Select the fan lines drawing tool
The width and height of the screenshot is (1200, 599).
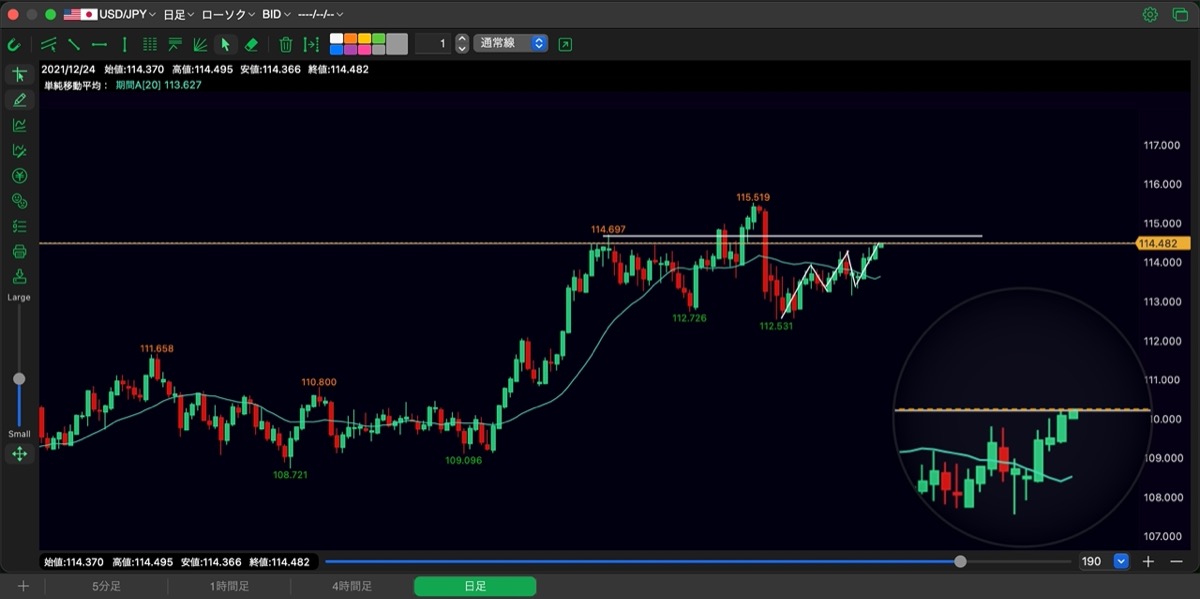(200, 44)
